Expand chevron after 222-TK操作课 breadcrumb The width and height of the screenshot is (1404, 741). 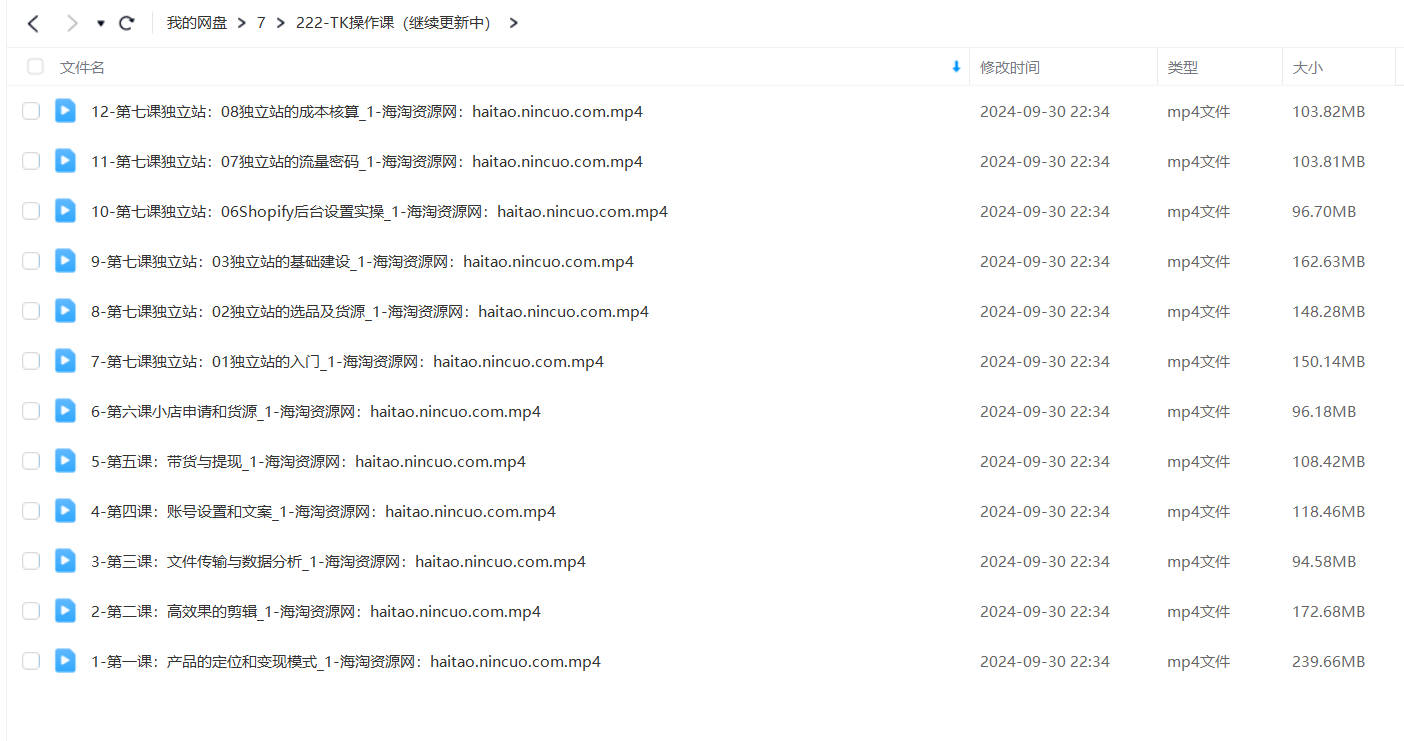pos(514,23)
